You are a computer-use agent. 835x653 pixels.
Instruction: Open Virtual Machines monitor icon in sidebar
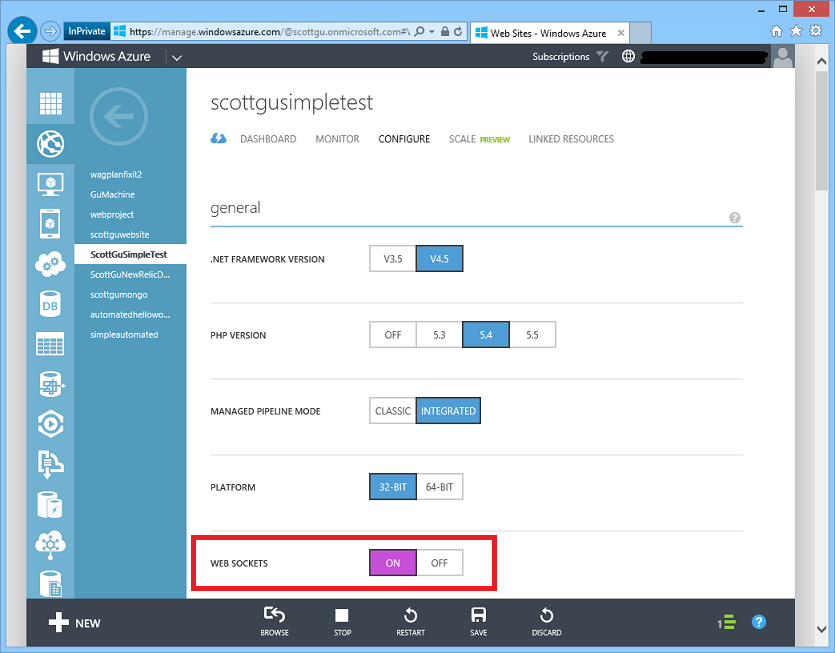click(x=51, y=184)
